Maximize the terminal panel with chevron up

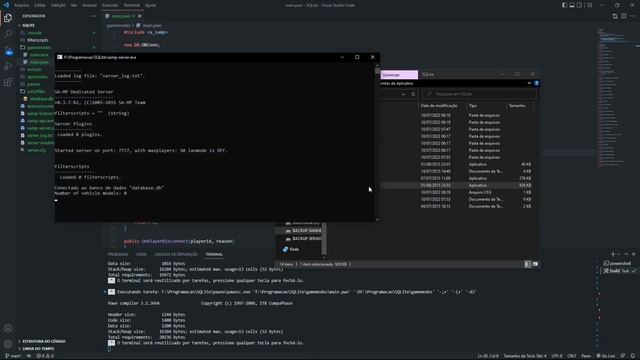pyautogui.click(x=626, y=254)
